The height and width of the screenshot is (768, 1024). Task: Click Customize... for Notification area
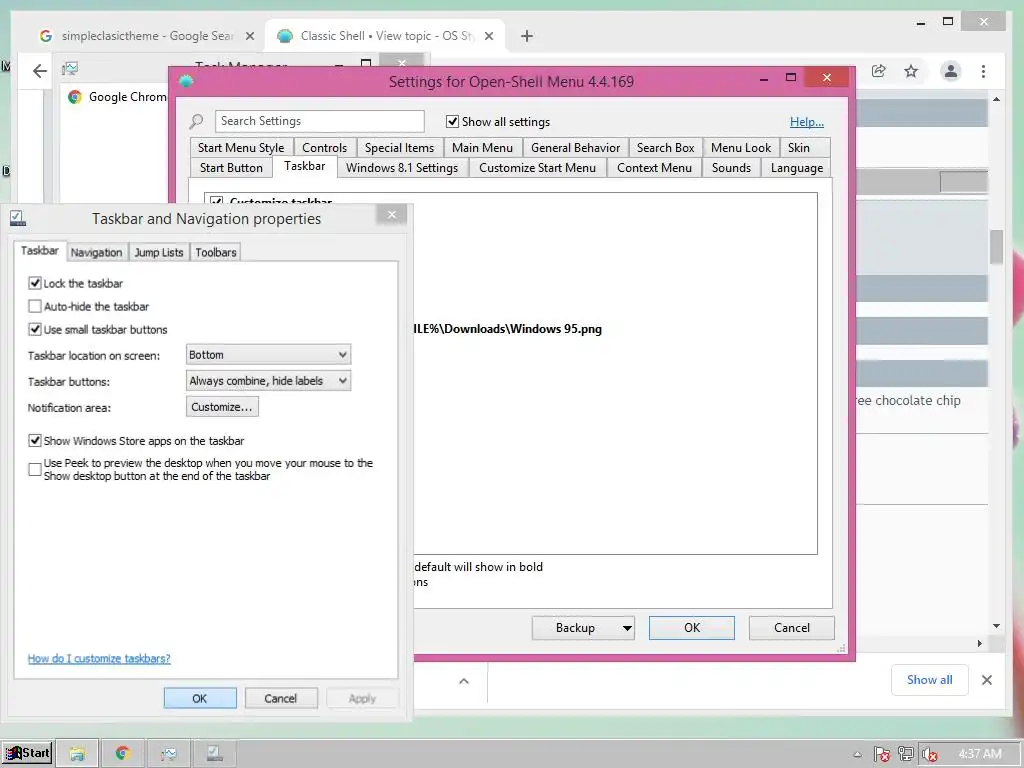click(x=222, y=407)
